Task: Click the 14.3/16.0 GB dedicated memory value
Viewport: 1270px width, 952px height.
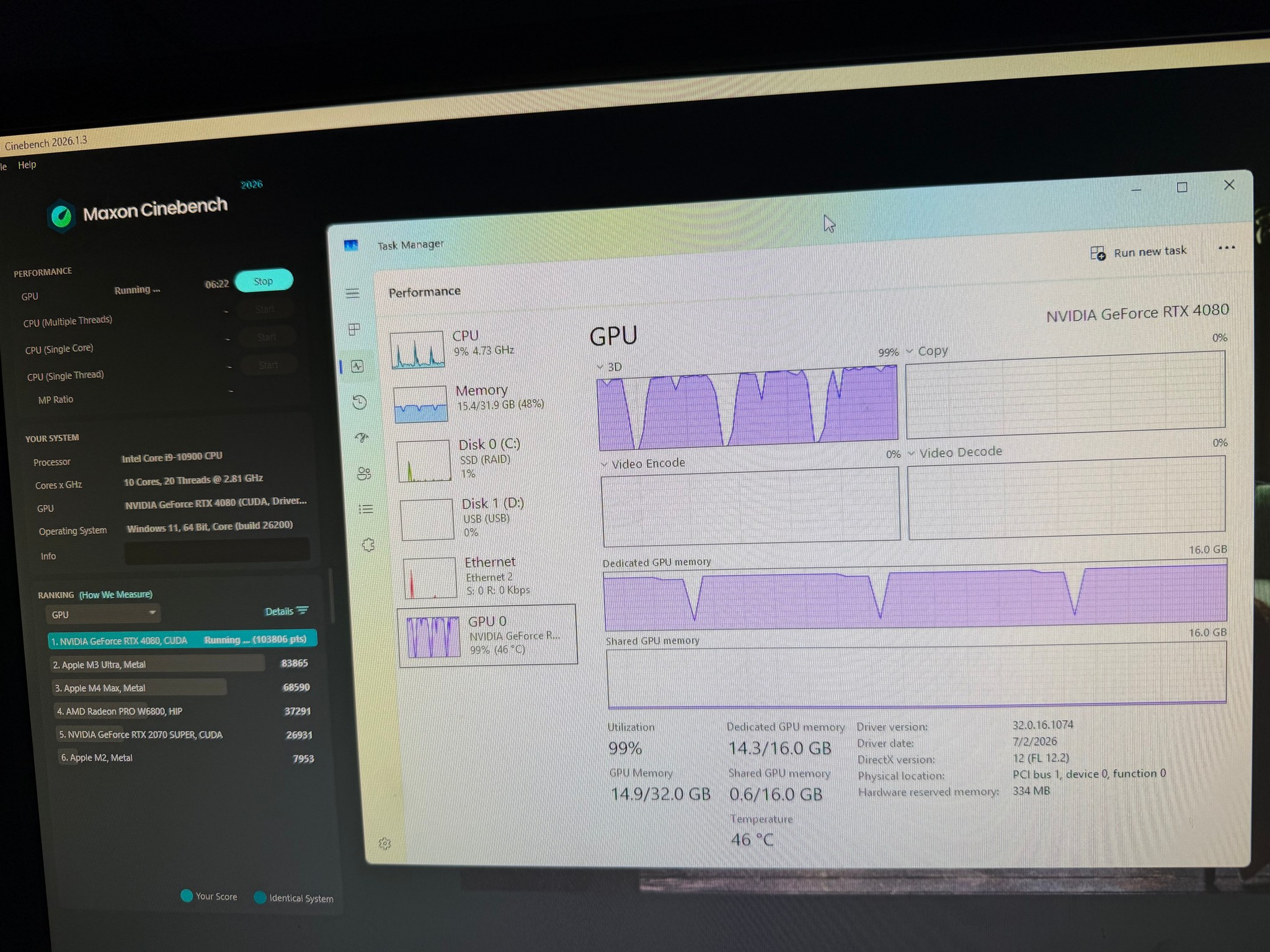Action: [779, 748]
